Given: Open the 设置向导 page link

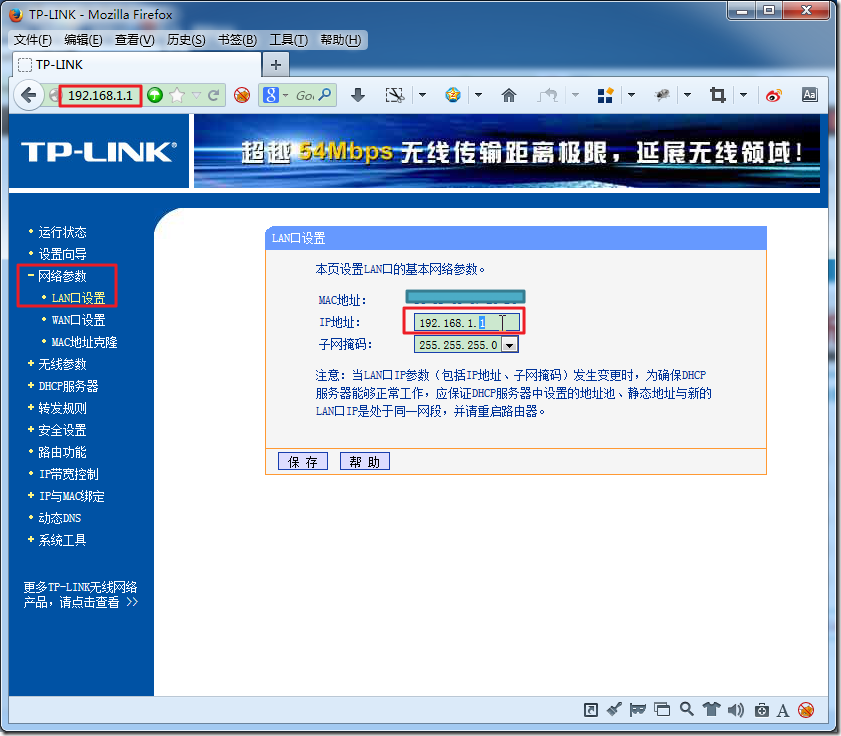Looking at the screenshot, I should point(62,254).
